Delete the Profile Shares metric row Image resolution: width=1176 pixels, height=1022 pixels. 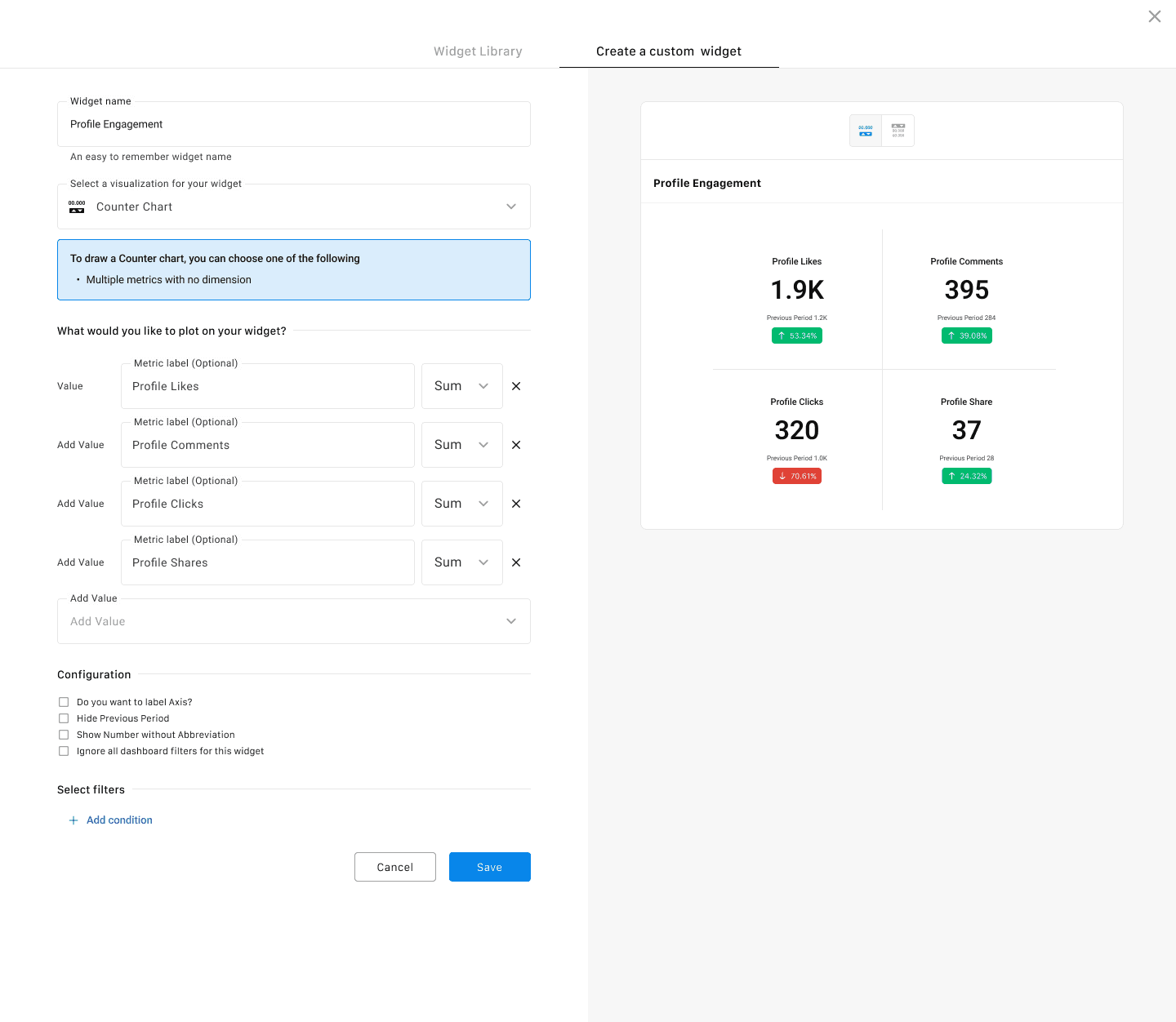[x=516, y=562]
